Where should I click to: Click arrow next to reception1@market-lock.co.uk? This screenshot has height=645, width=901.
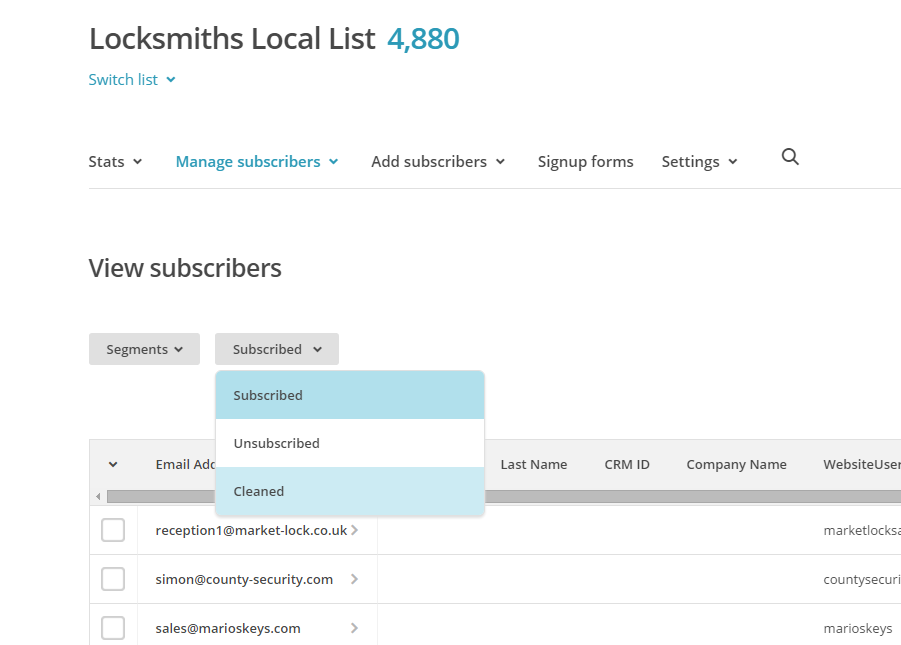pyautogui.click(x=354, y=530)
